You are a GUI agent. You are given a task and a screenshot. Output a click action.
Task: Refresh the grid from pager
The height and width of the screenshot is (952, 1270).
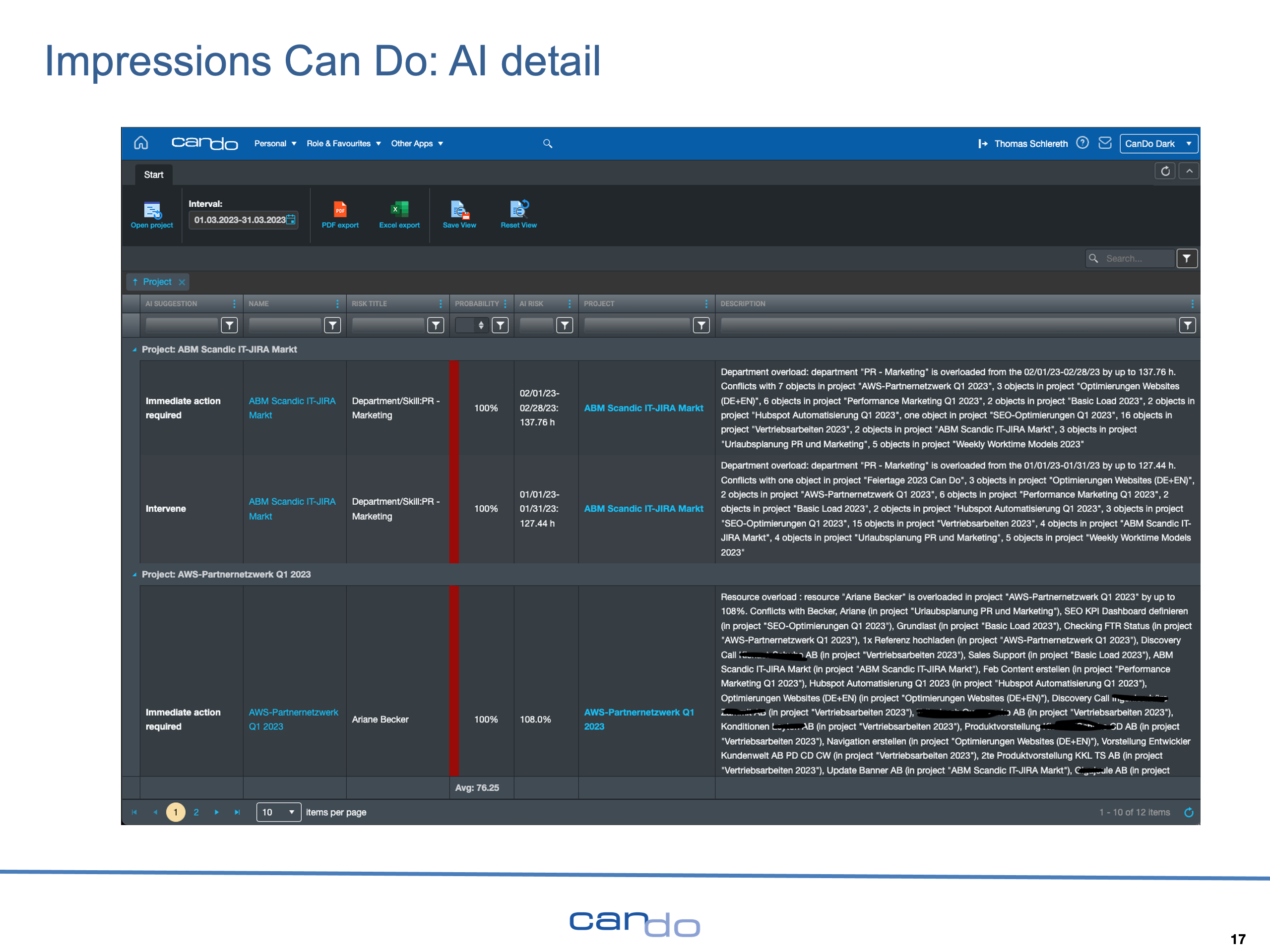1189,813
